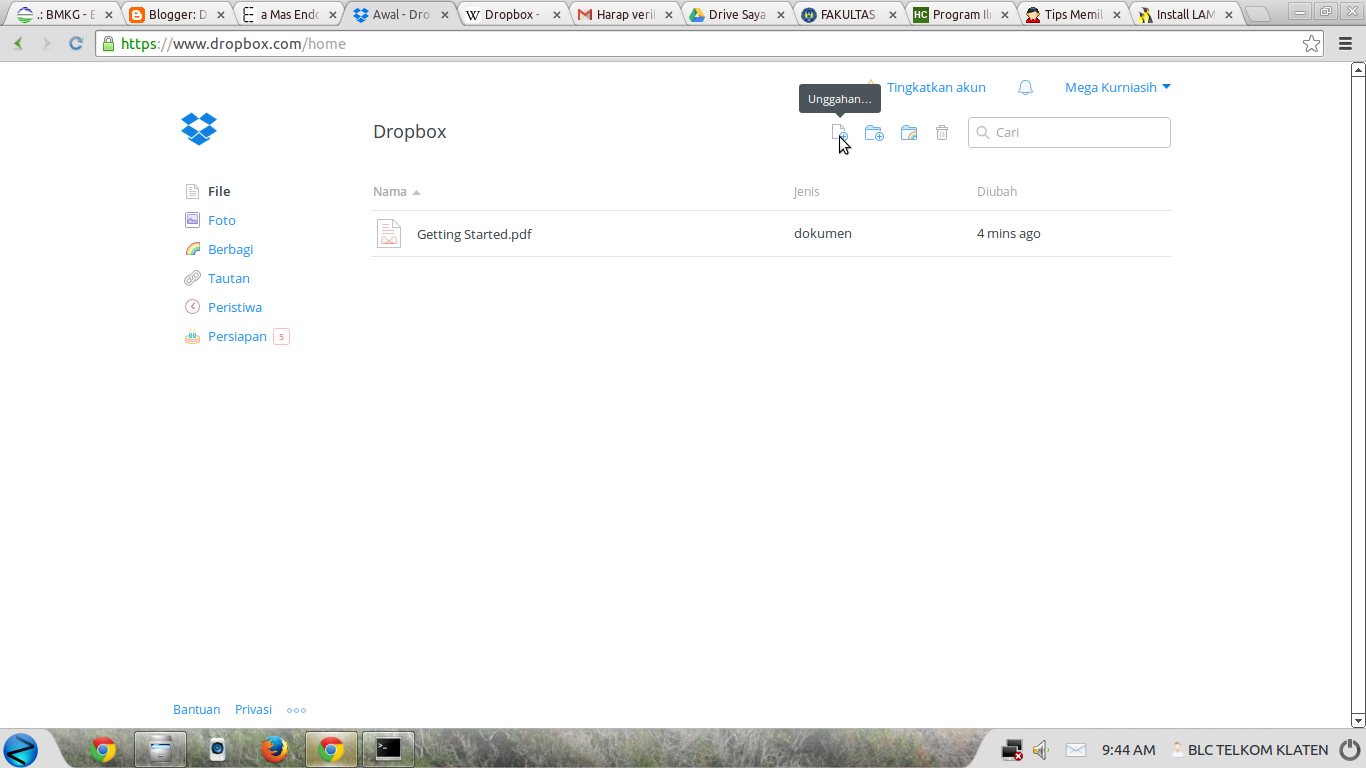
Task: Click the first Chrome taskbar icon
Action: 102,749
